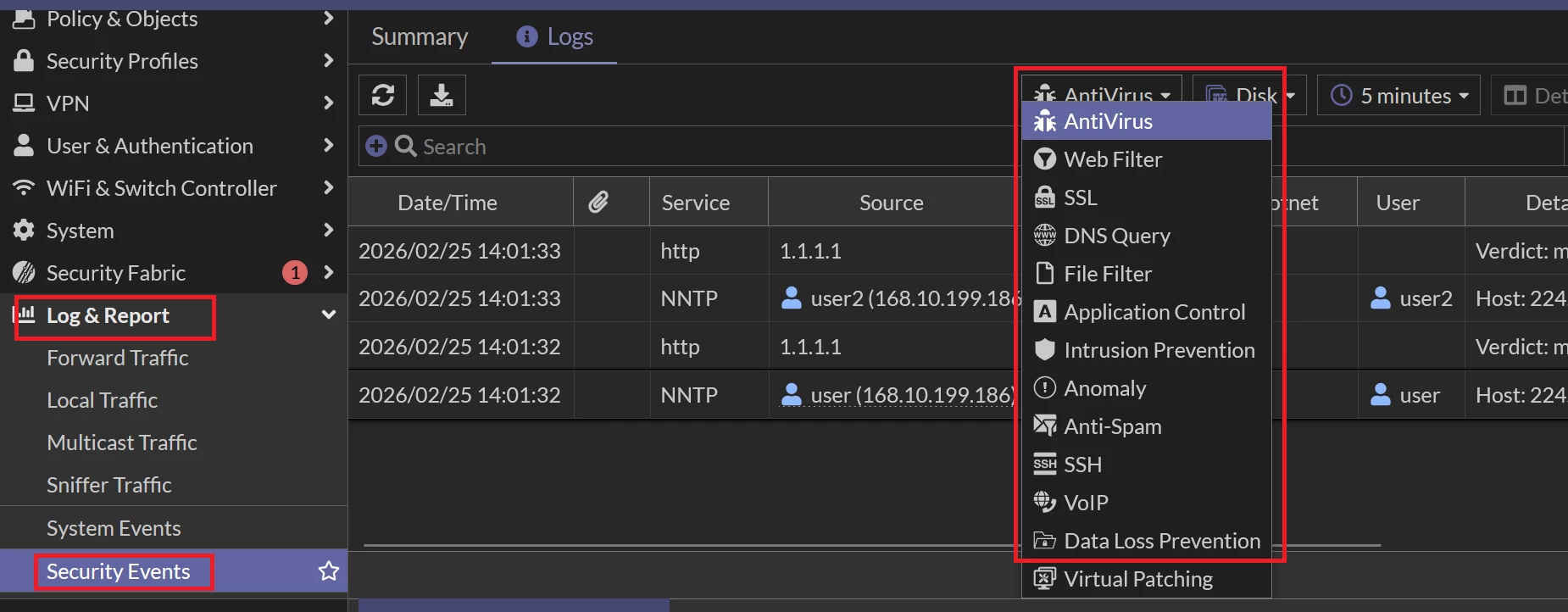Open the red notification badge on Security Fabric
This screenshot has height=612, width=1568.
point(294,272)
